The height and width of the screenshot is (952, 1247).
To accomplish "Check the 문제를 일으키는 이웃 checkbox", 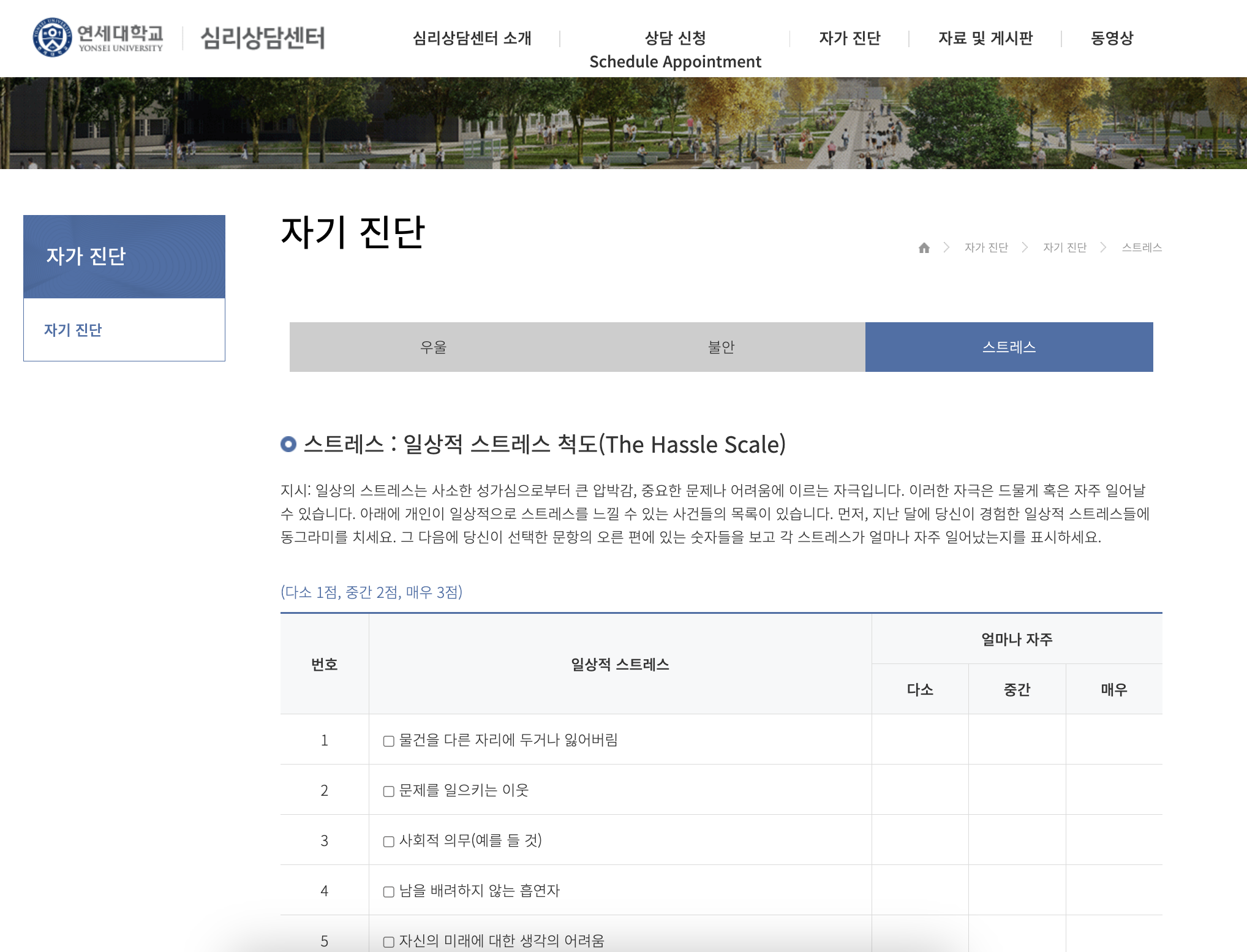I will pos(388,790).
